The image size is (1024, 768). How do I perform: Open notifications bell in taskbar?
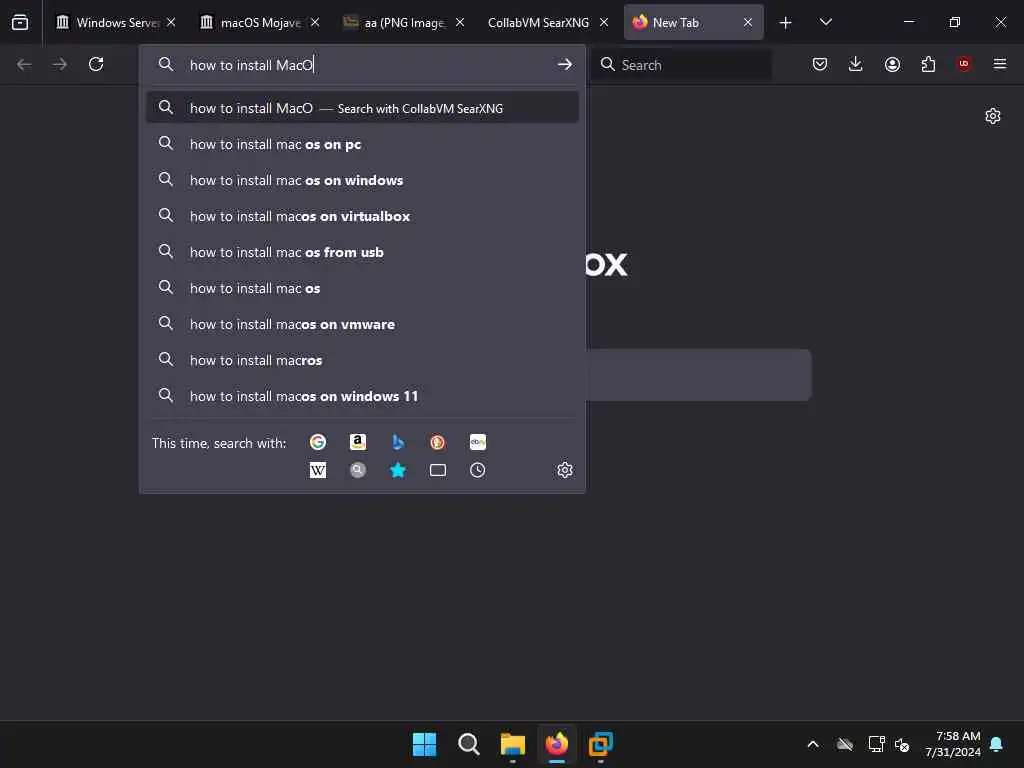[997, 744]
